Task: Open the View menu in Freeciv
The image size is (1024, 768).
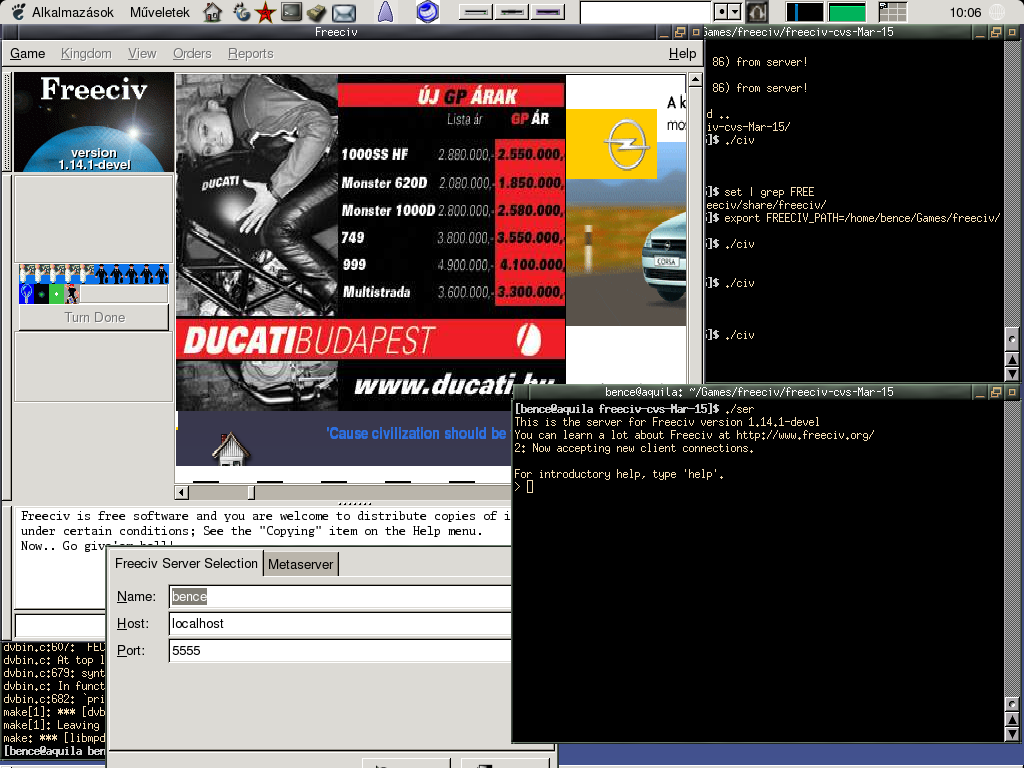Action: coord(142,54)
